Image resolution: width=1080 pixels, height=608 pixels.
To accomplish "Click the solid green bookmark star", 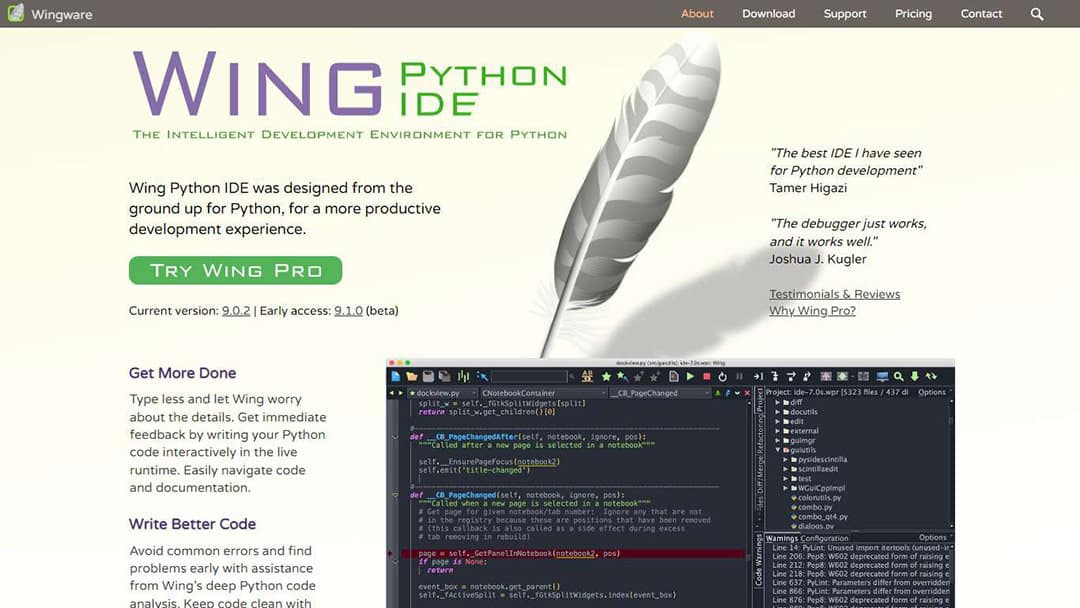I will point(606,377).
